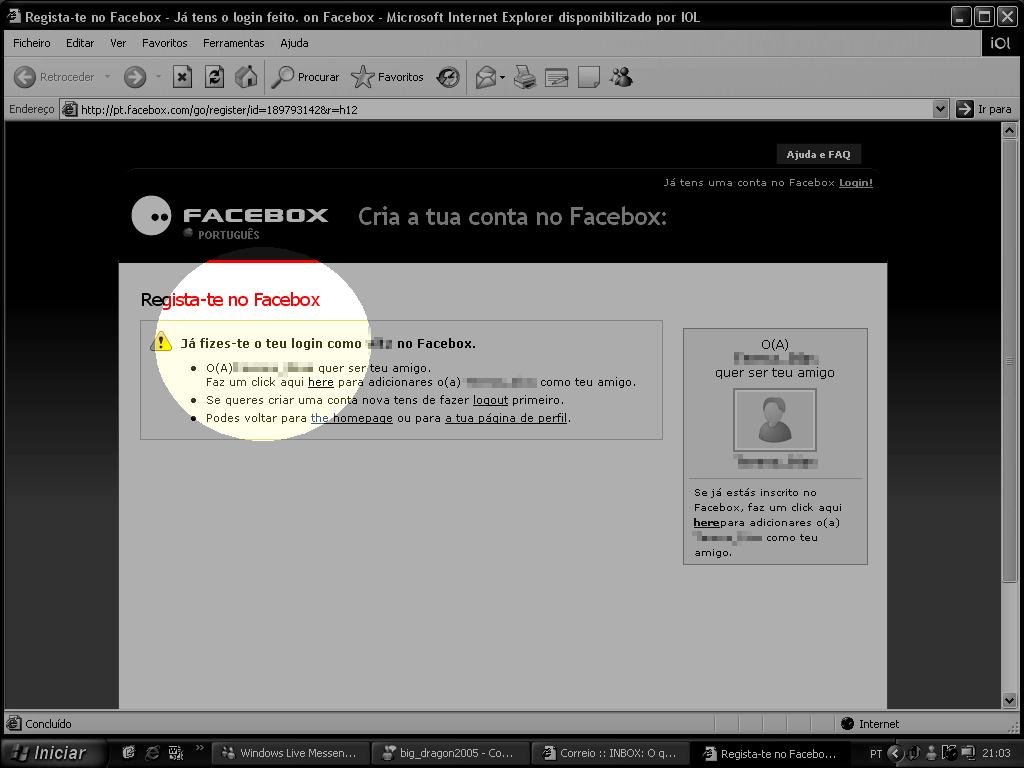Click the page icon in the address bar
The image size is (1024, 768).
(69, 110)
